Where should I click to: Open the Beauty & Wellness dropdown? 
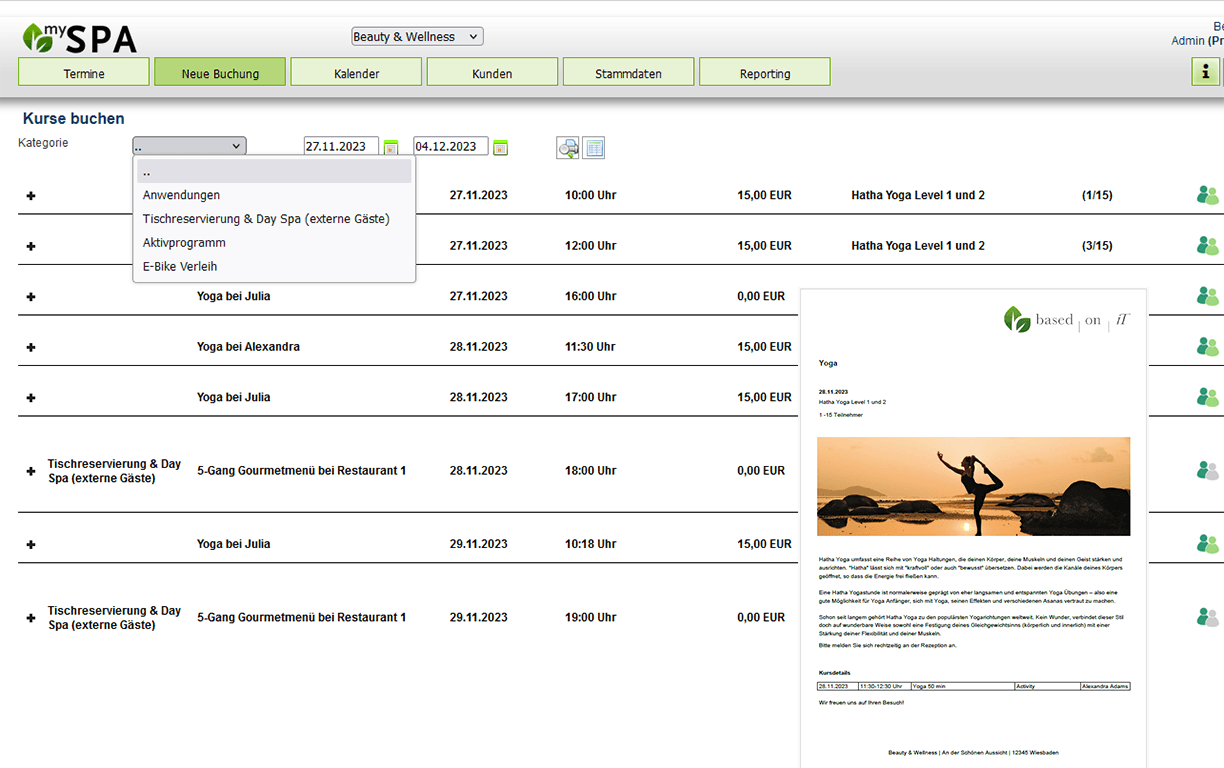[416, 36]
